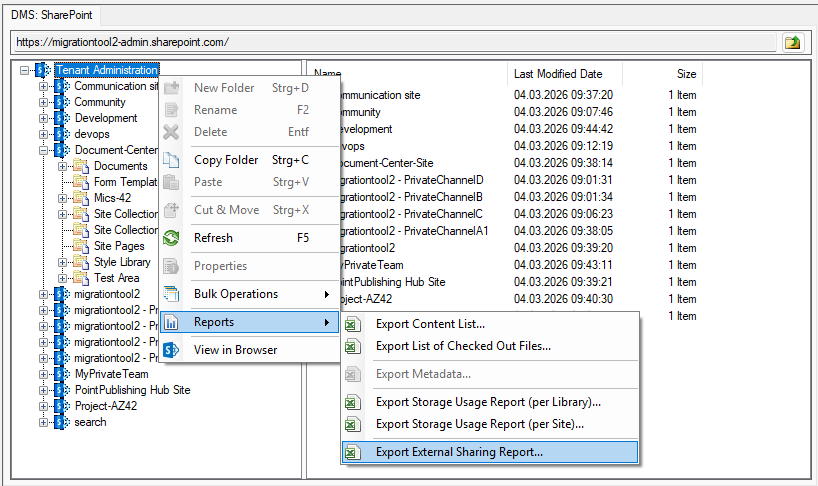Select Test Area library in tree
The width and height of the screenshot is (818, 486).
(x=116, y=278)
